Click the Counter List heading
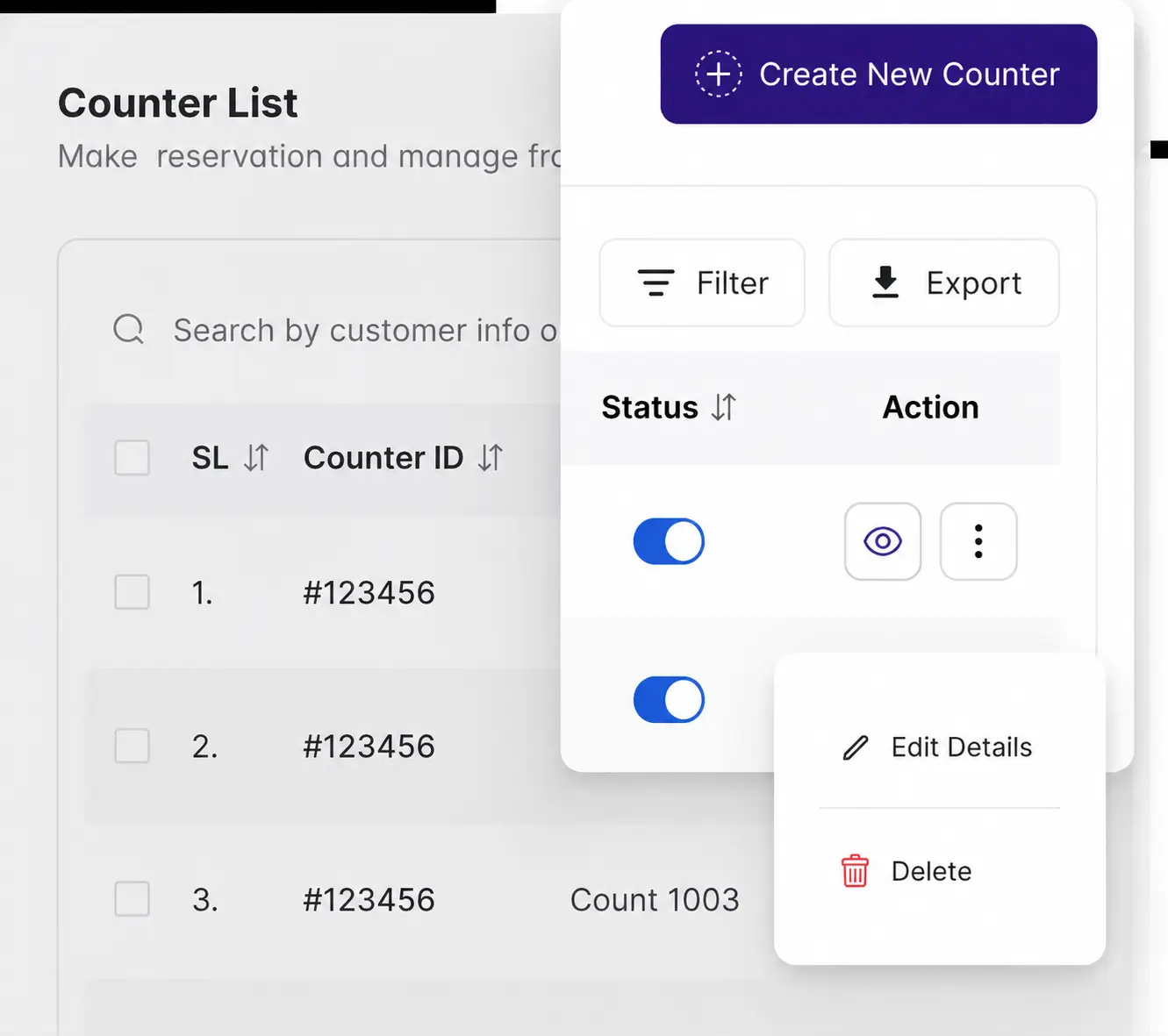Viewport: 1168px width, 1036px height. (178, 103)
